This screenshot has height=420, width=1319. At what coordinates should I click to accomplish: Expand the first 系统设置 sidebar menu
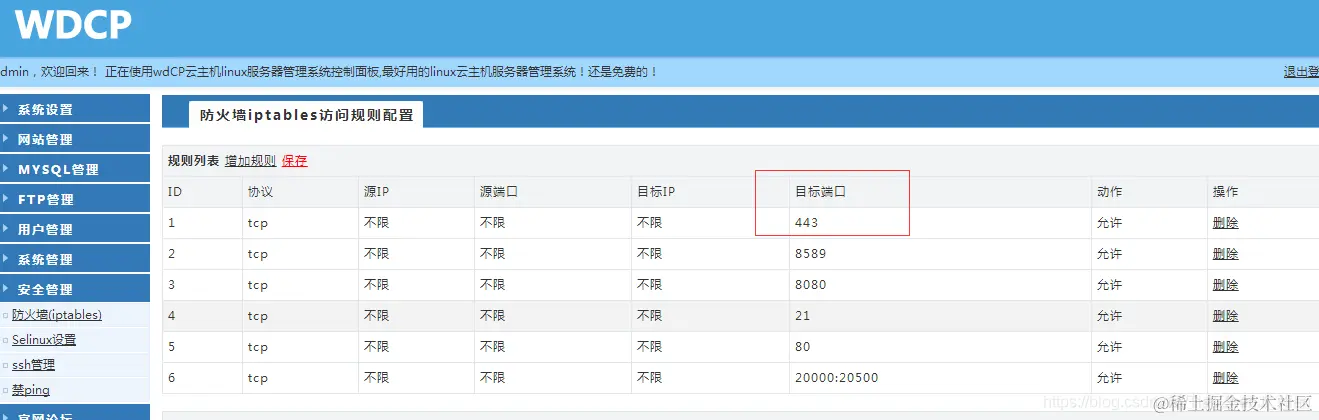[x=75, y=109]
